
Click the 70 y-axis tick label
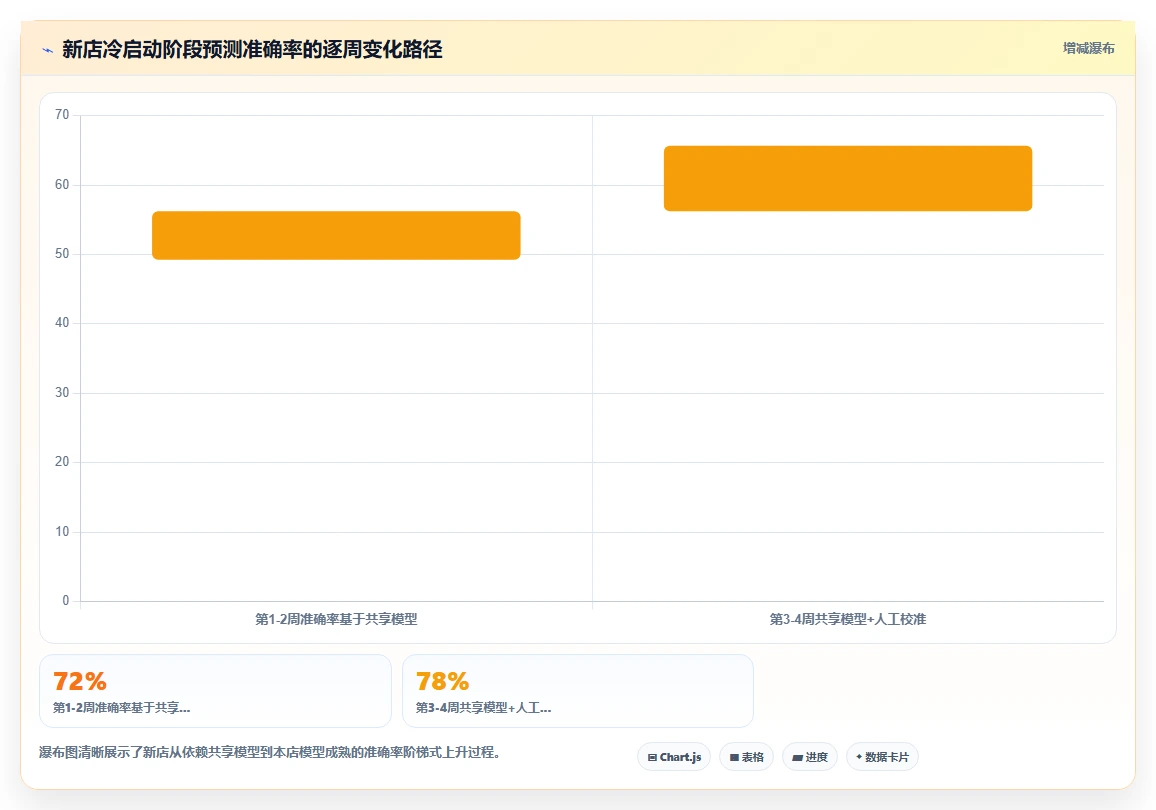[x=62, y=115]
